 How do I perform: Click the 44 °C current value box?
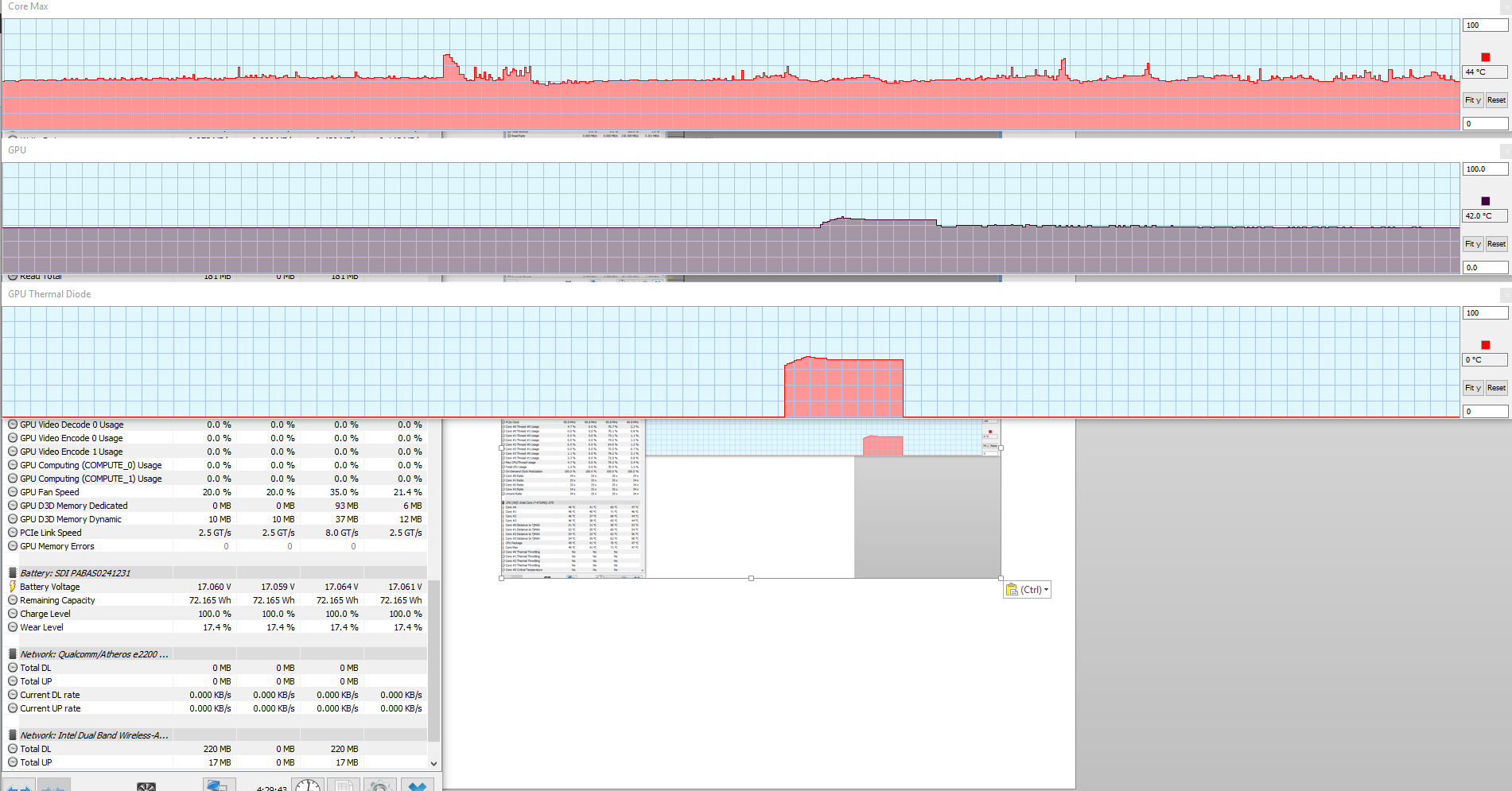pyautogui.click(x=1485, y=72)
